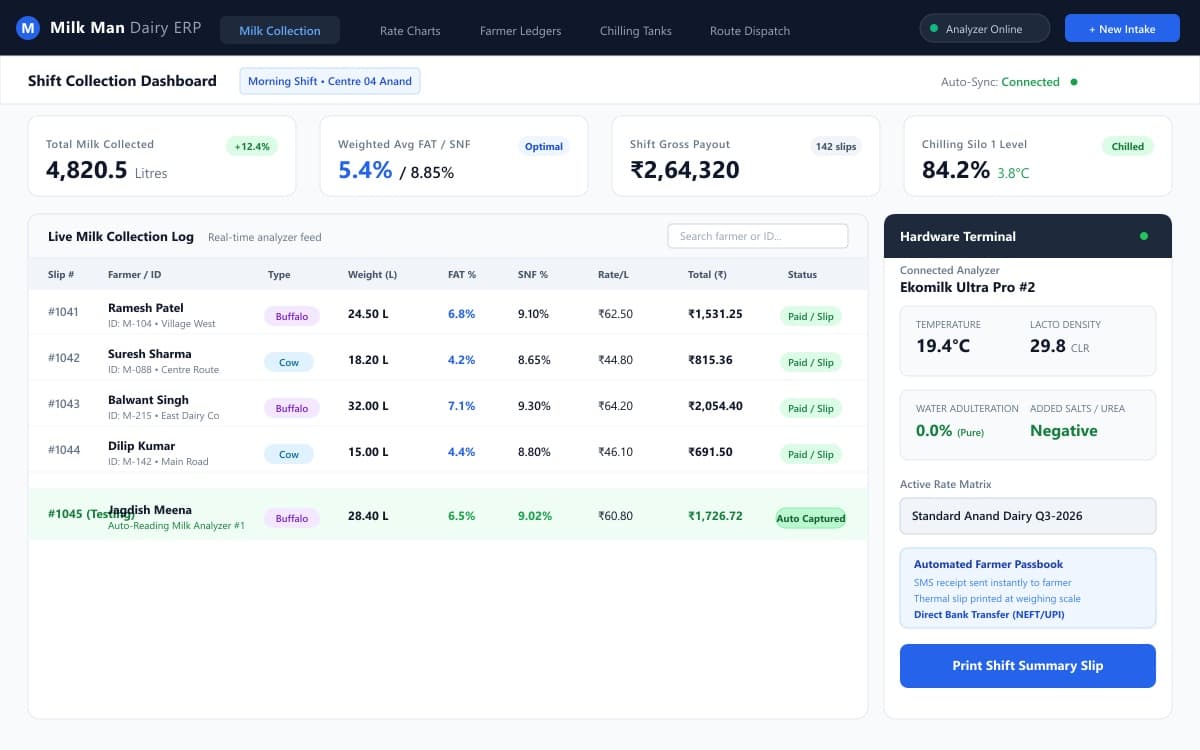
Task: Open slip #1041 row
Action: point(448,314)
